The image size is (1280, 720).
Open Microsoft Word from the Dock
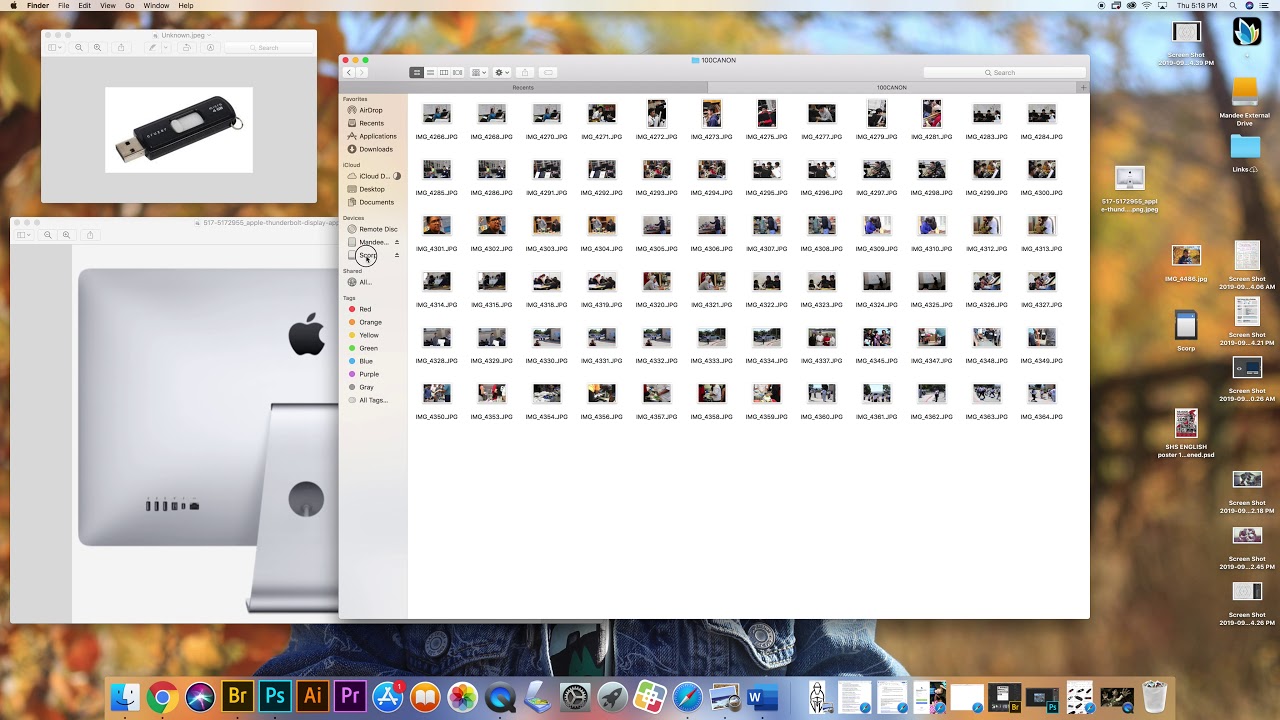point(762,696)
